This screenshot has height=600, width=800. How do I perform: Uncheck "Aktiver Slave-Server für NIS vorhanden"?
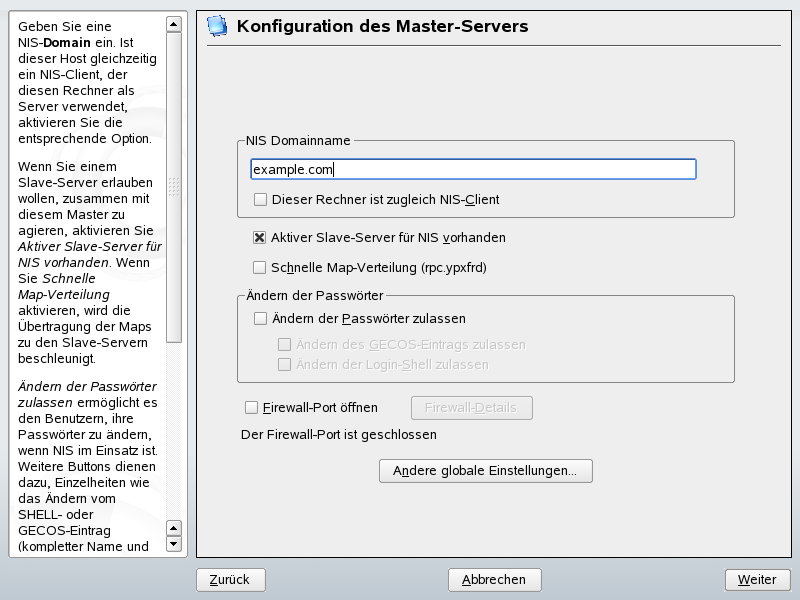pos(258,238)
